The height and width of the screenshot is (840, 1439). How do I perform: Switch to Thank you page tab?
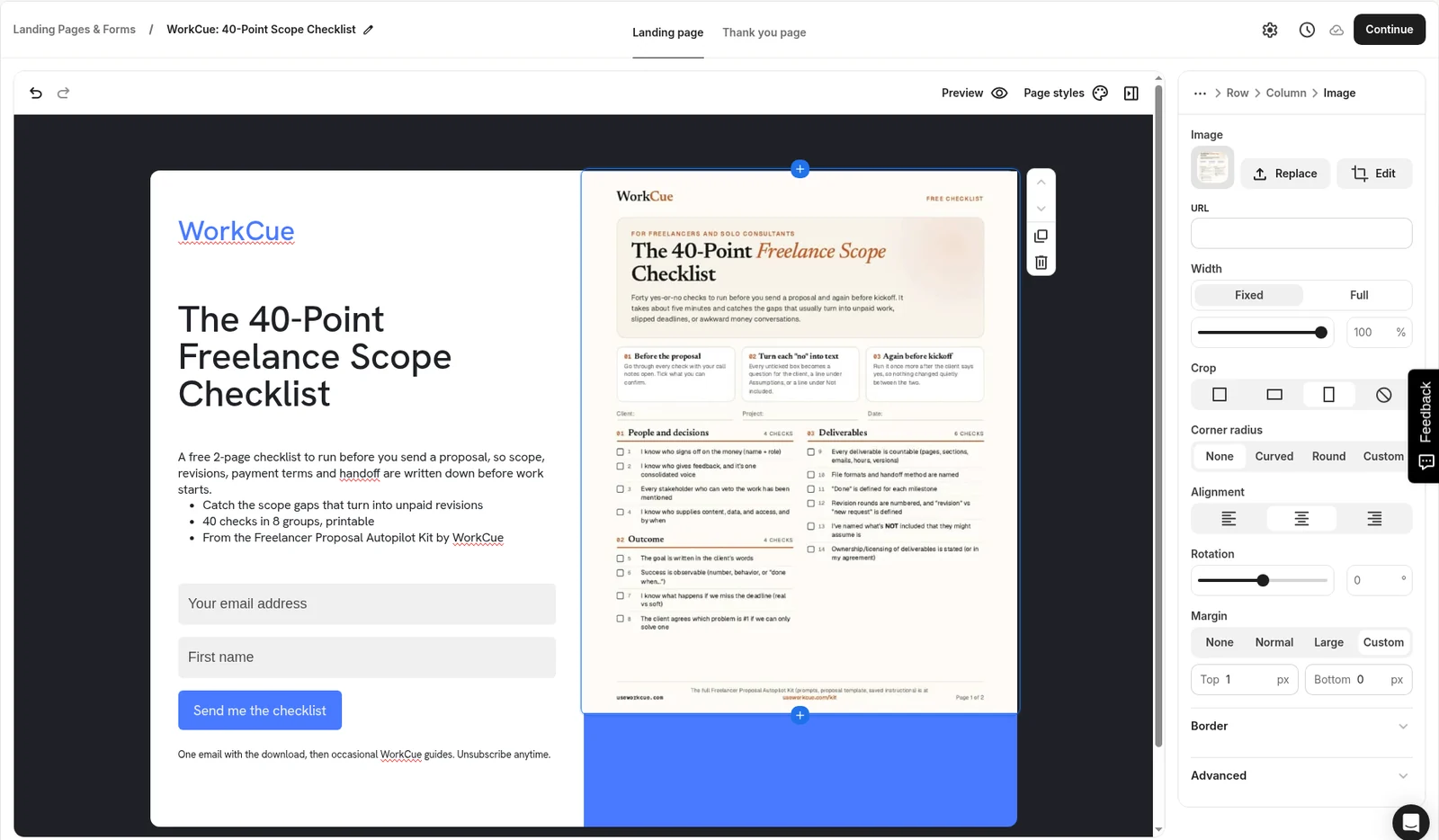coord(764,32)
